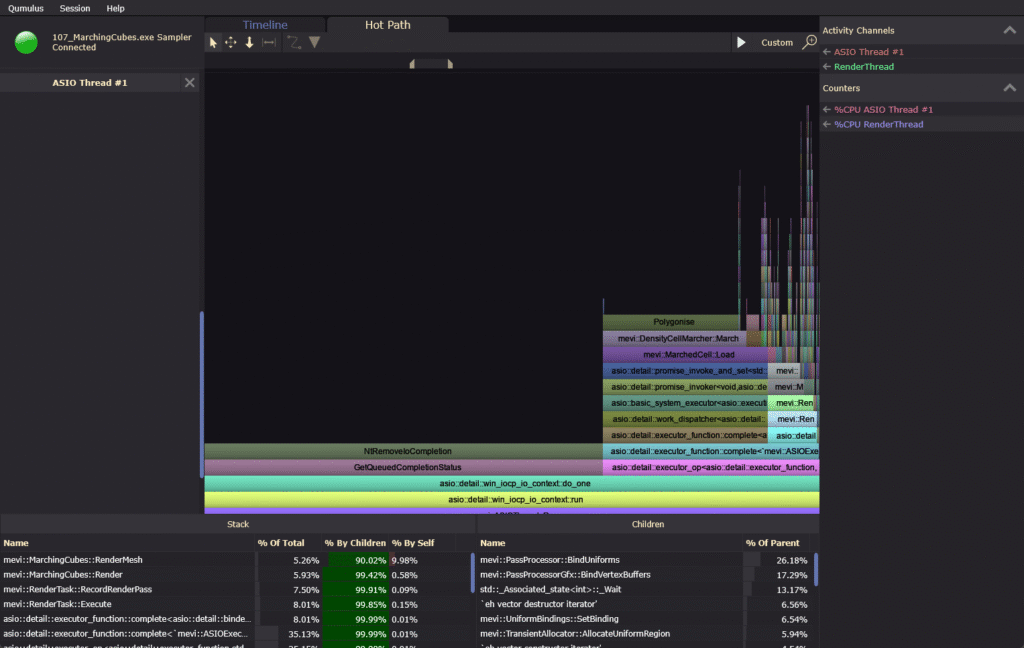
Task: Select the mevi::MarchingCubes::RenderMesh stack row
Action: (72, 560)
